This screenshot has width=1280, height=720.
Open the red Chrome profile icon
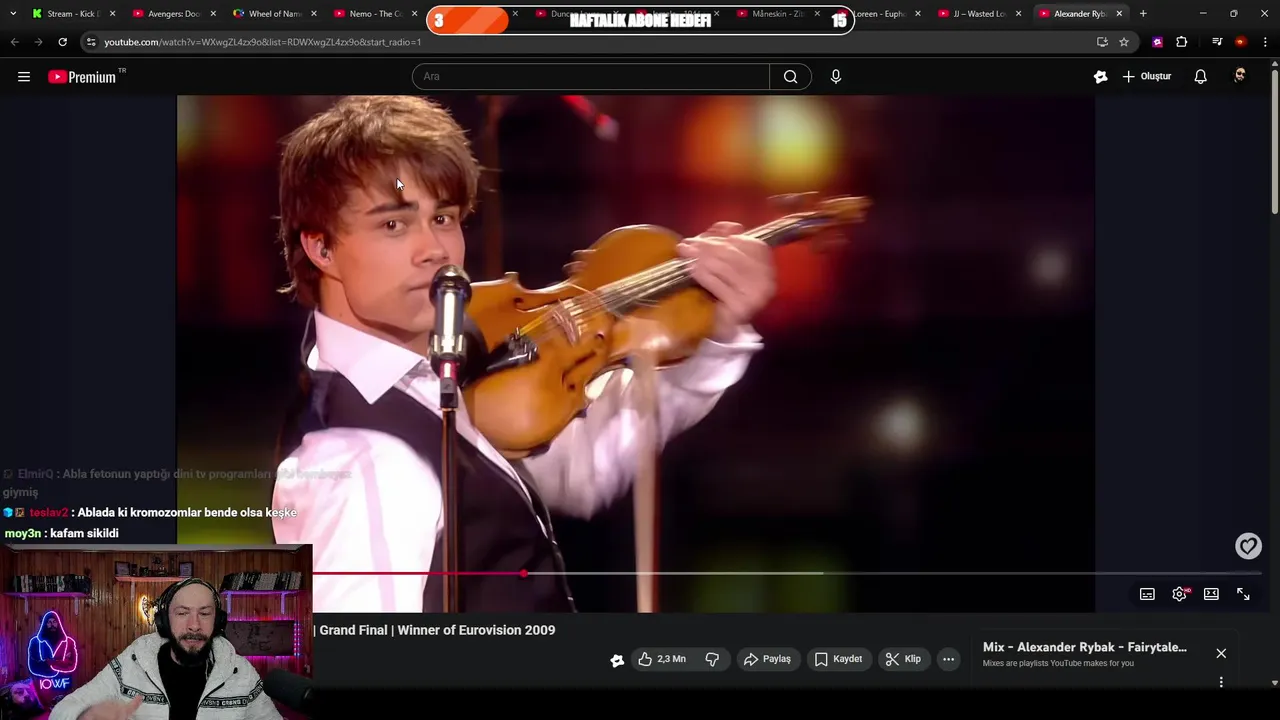tap(1241, 42)
